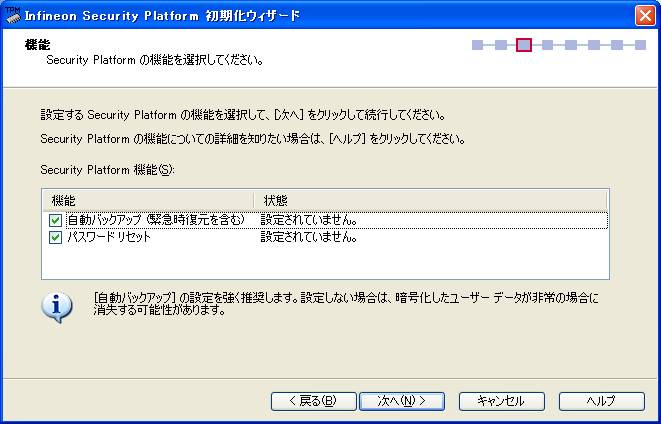661x424 pixels.
Task: Close the initialization wizard window
Action: pos(645,16)
